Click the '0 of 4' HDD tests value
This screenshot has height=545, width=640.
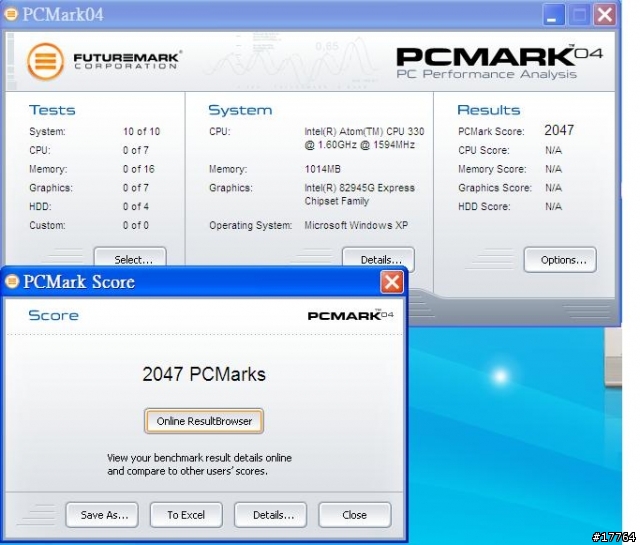[136, 207]
